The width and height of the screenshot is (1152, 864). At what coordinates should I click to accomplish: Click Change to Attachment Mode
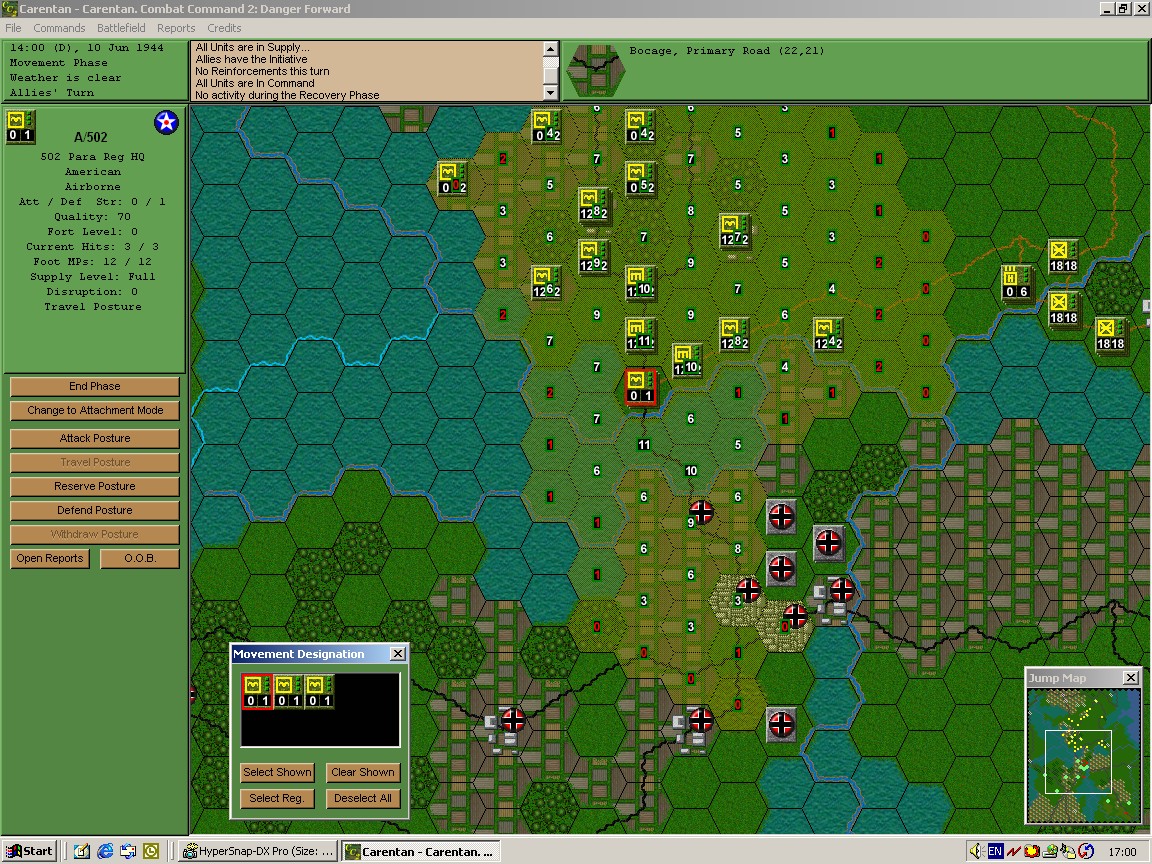(95, 411)
